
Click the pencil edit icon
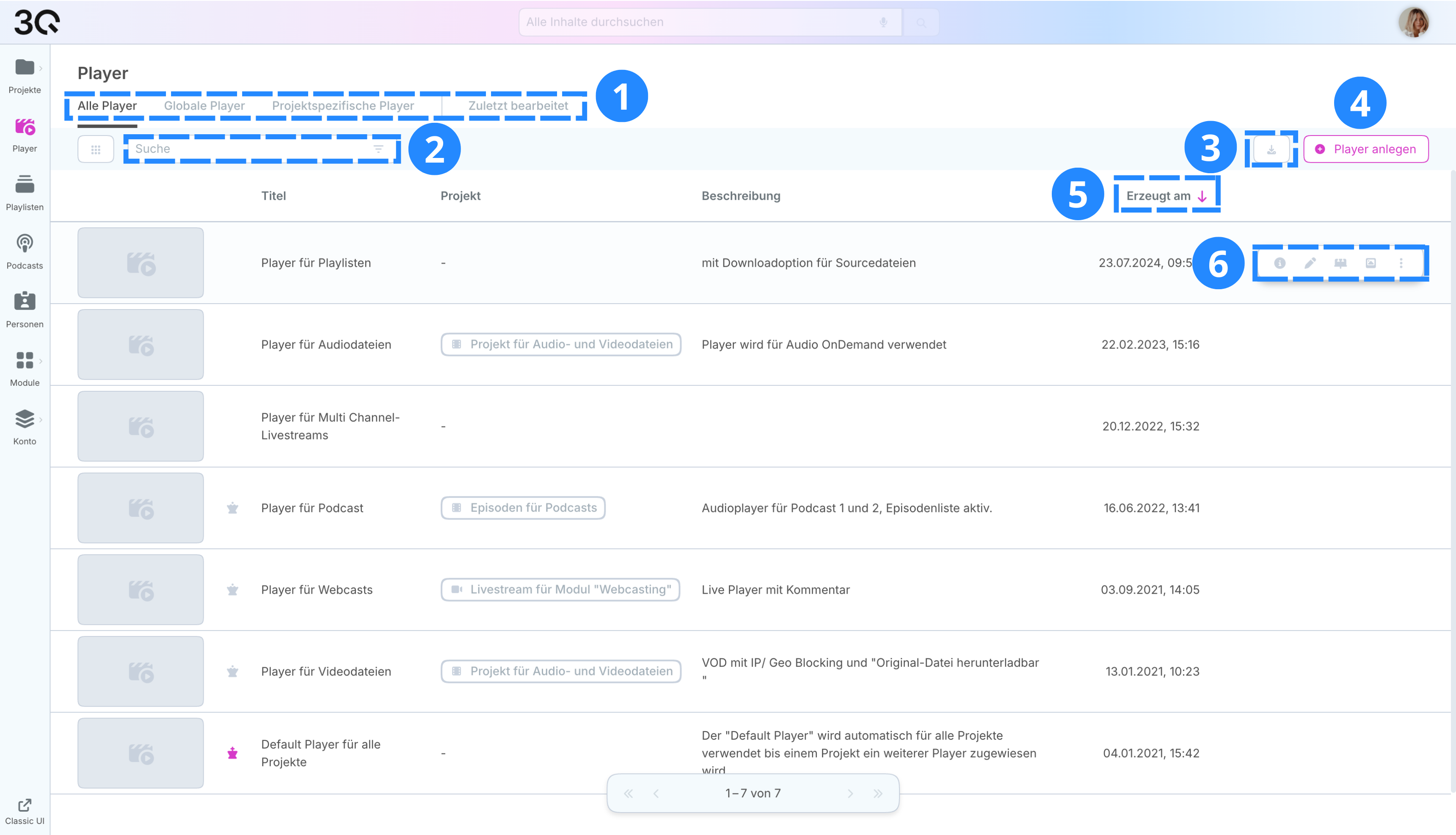pos(1310,263)
